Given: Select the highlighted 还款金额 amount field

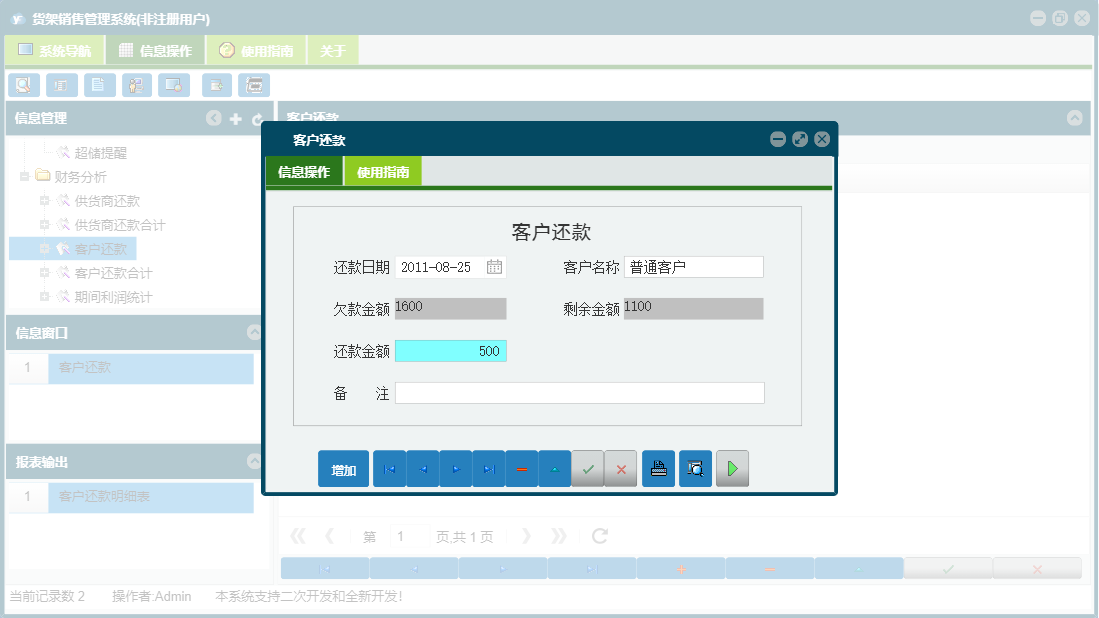Looking at the screenshot, I should [452, 351].
